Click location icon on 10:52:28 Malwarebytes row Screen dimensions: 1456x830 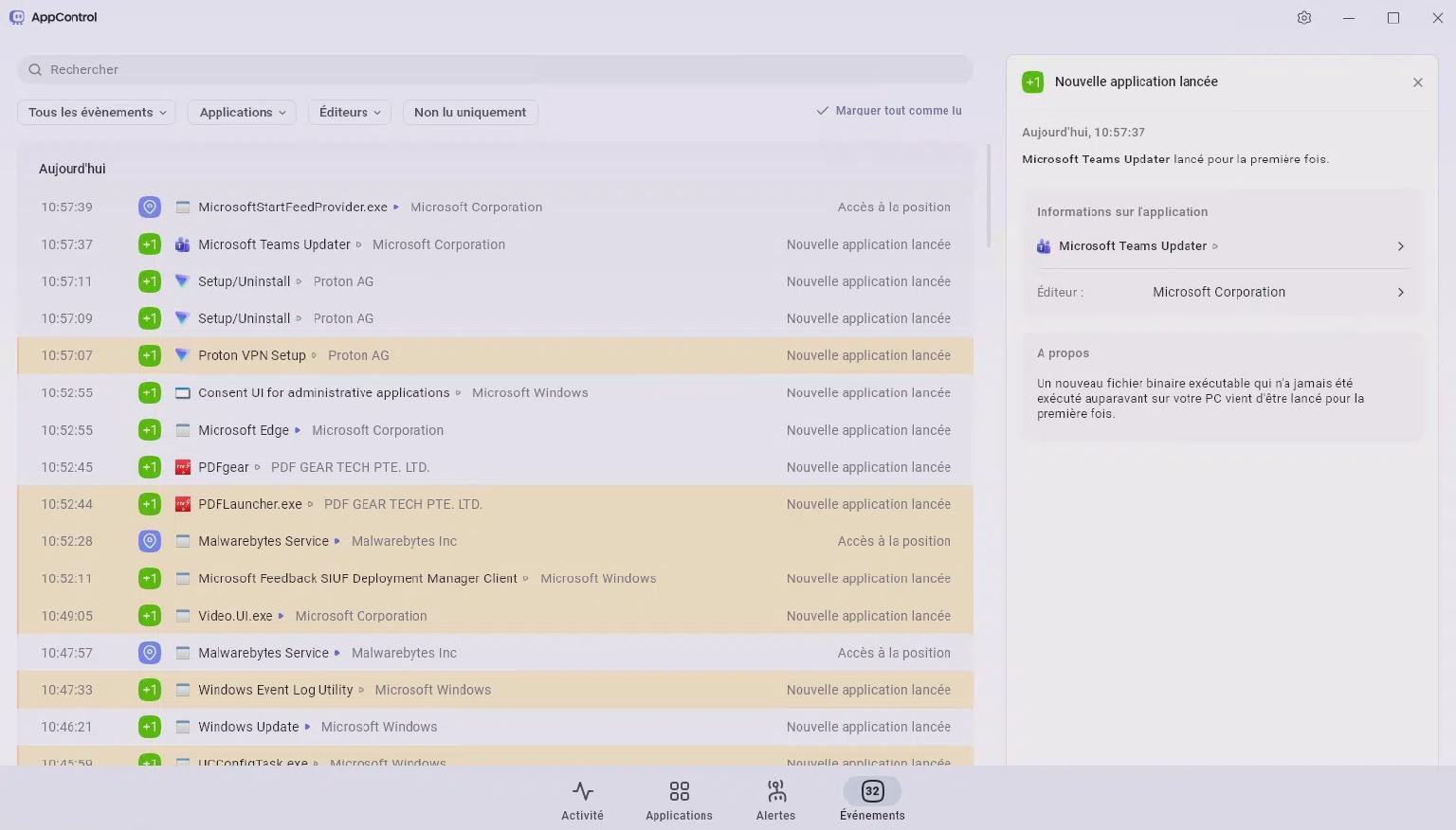click(x=150, y=541)
